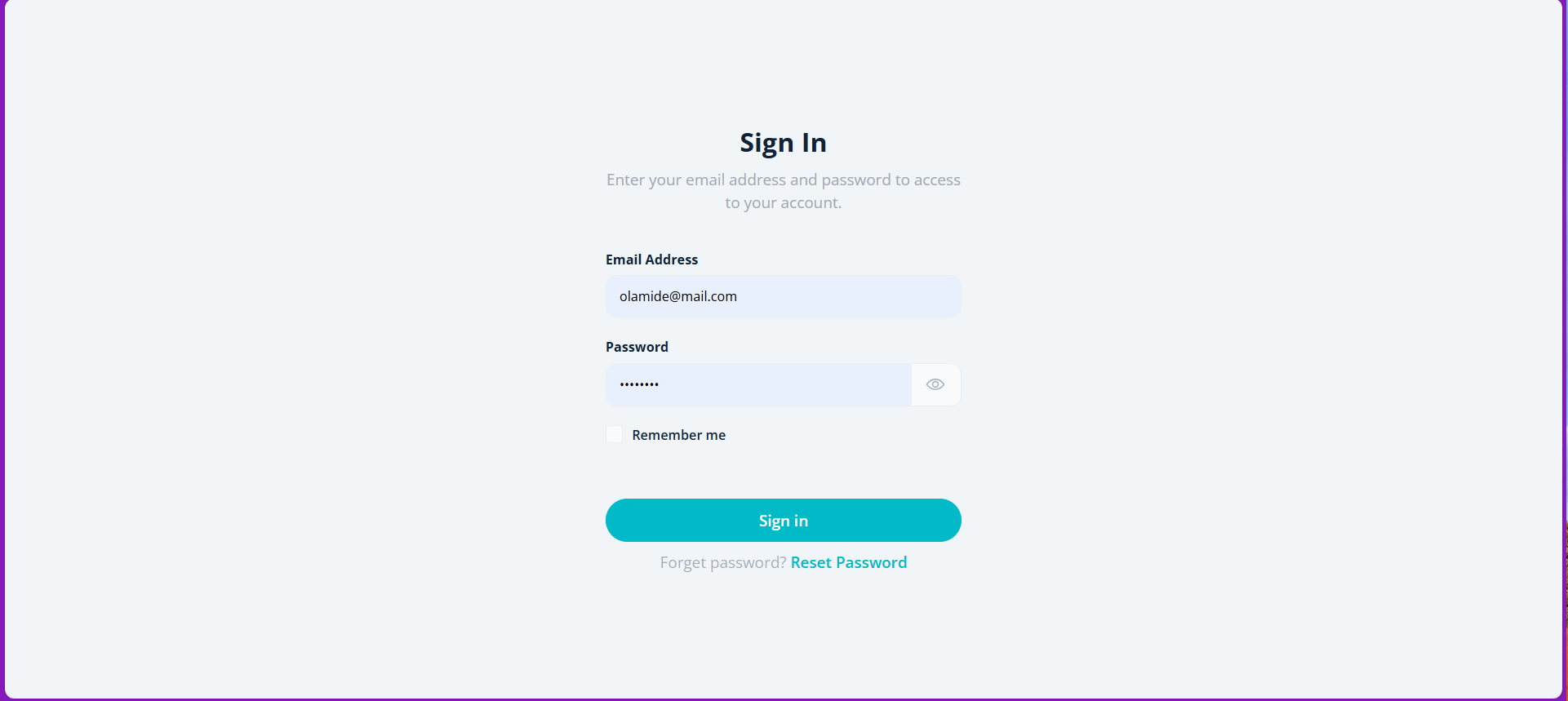The height and width of the screenshot is (701, 1568).
Task: Click the Sign In page heading
Action: pyautogui.click(x=783, y=143)
